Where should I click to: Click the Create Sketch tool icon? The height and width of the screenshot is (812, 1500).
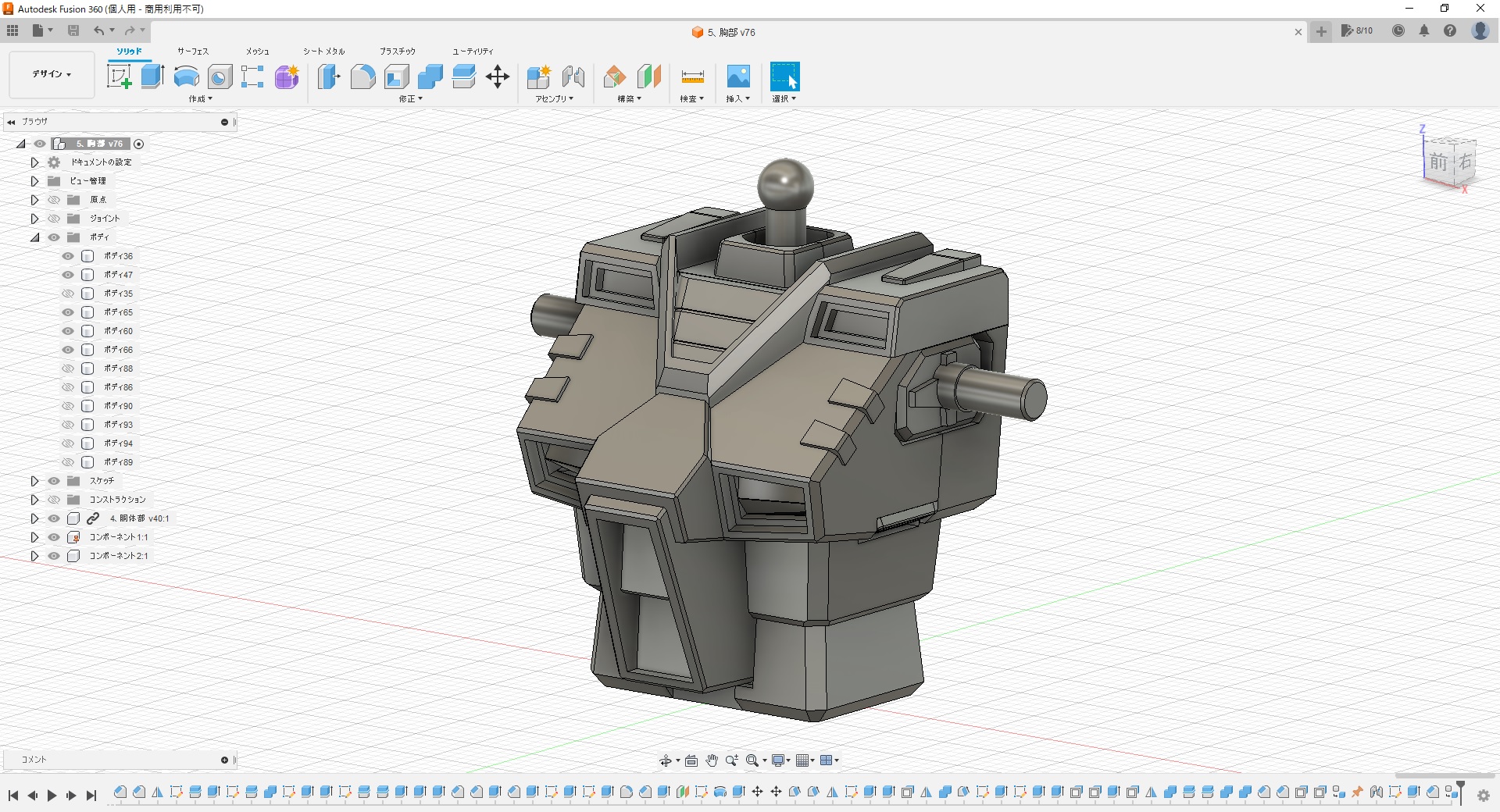point(119,77)
